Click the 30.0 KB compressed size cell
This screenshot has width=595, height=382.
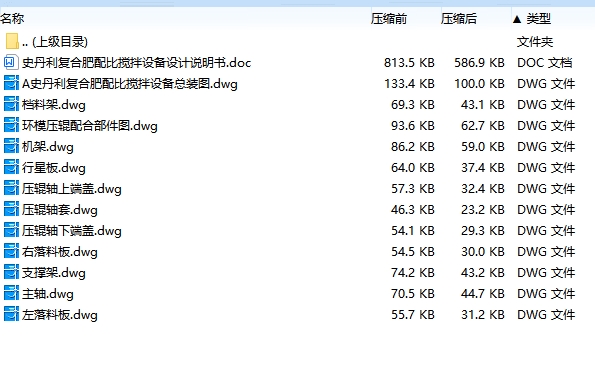point(483,252)
